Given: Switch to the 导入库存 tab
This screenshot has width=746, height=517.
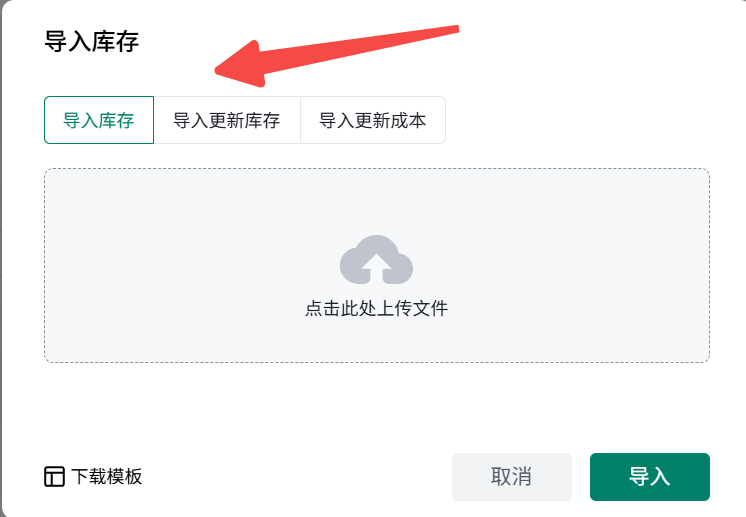Looking at the screenshot, I should [x=99, y=121].
